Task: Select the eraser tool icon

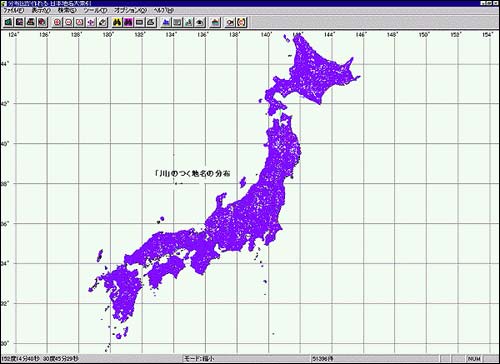Action: click(102, 22)
